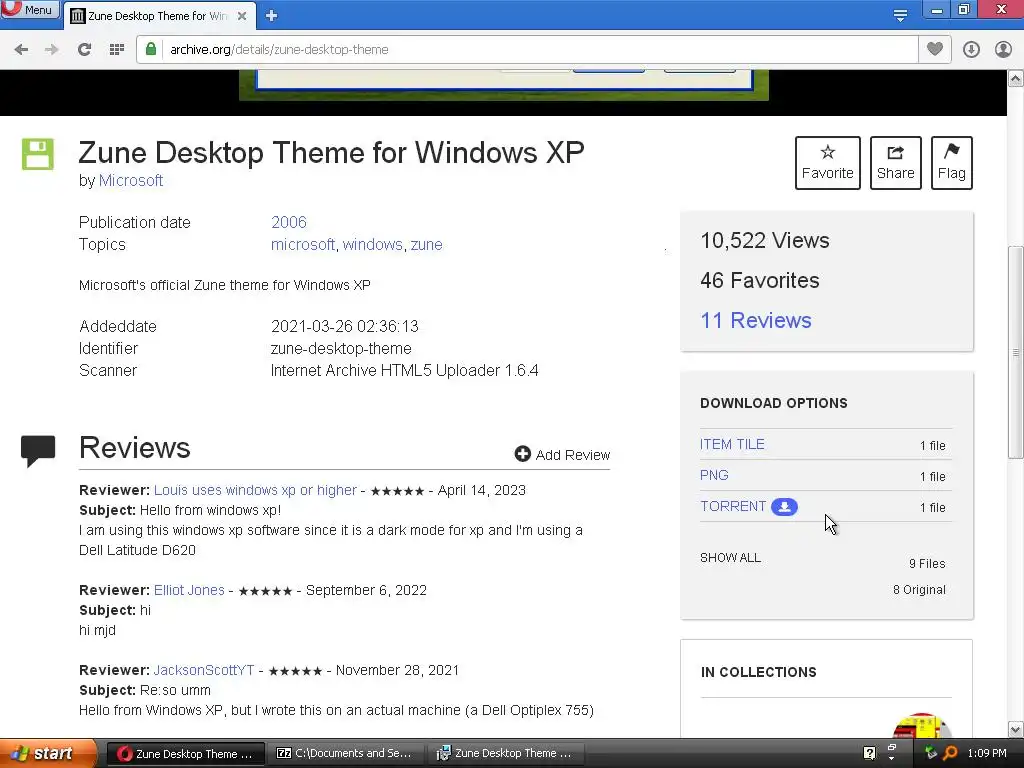Open Speed Dial grid icon
1024x768 pixels.
(x=116, y=50)
